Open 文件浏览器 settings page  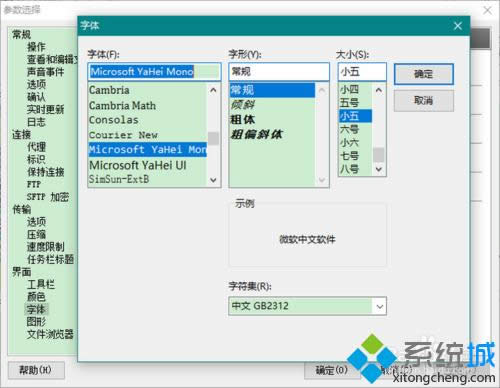pos(50,334)
